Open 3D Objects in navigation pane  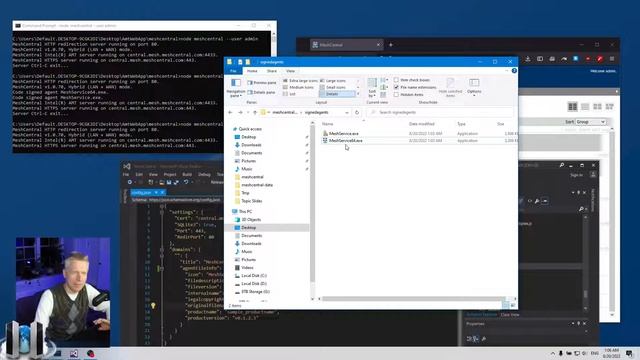click(x=251, y=220)
